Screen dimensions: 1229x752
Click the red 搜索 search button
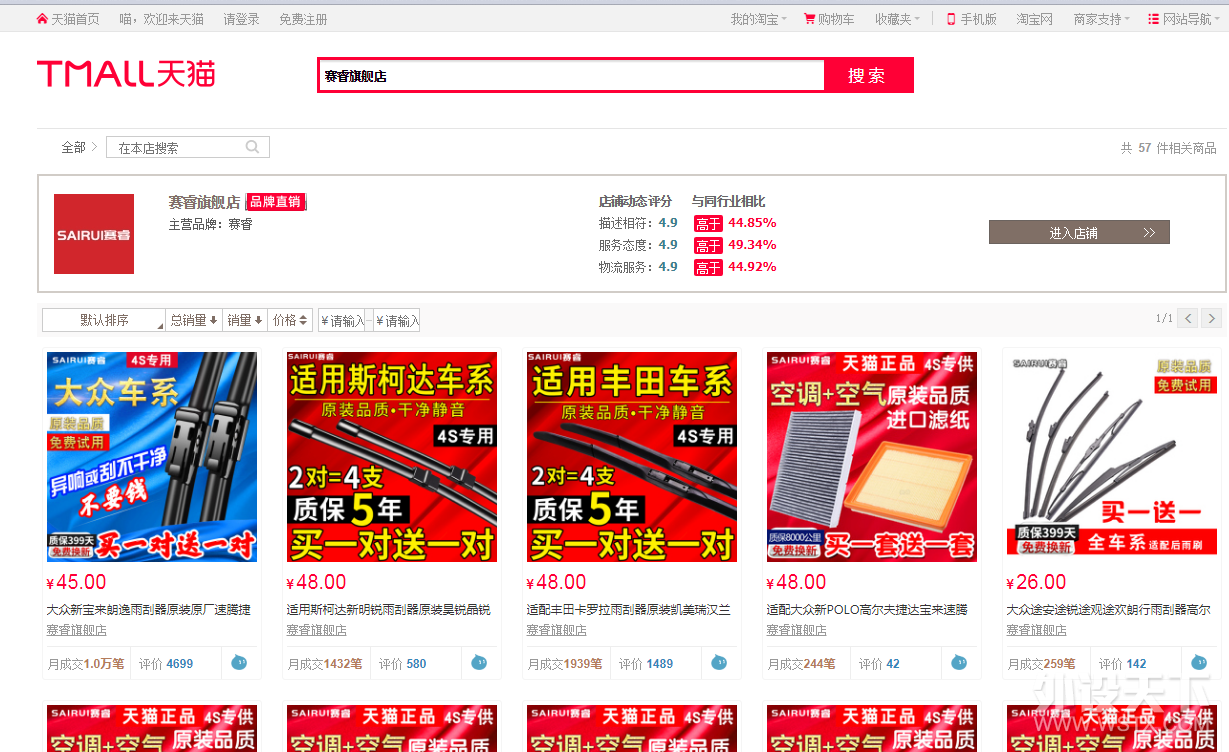(867, 76)
